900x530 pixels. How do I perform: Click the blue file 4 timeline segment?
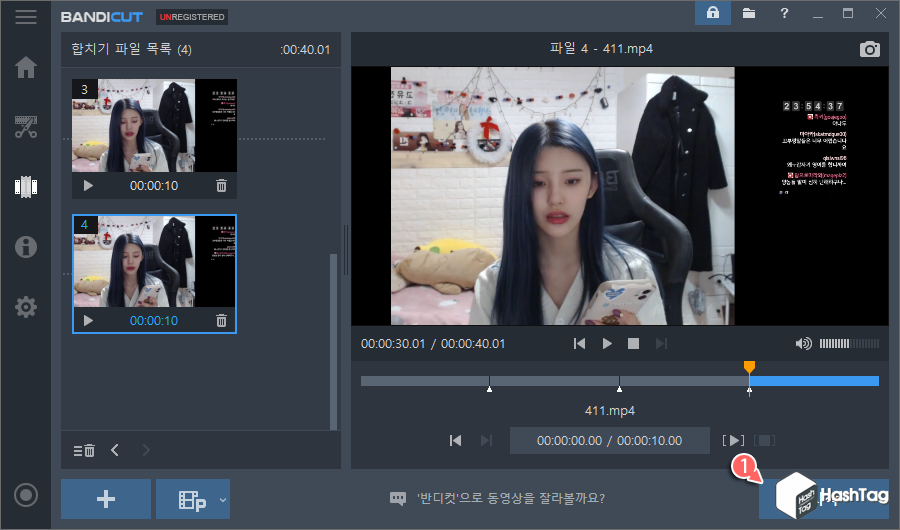814,381
